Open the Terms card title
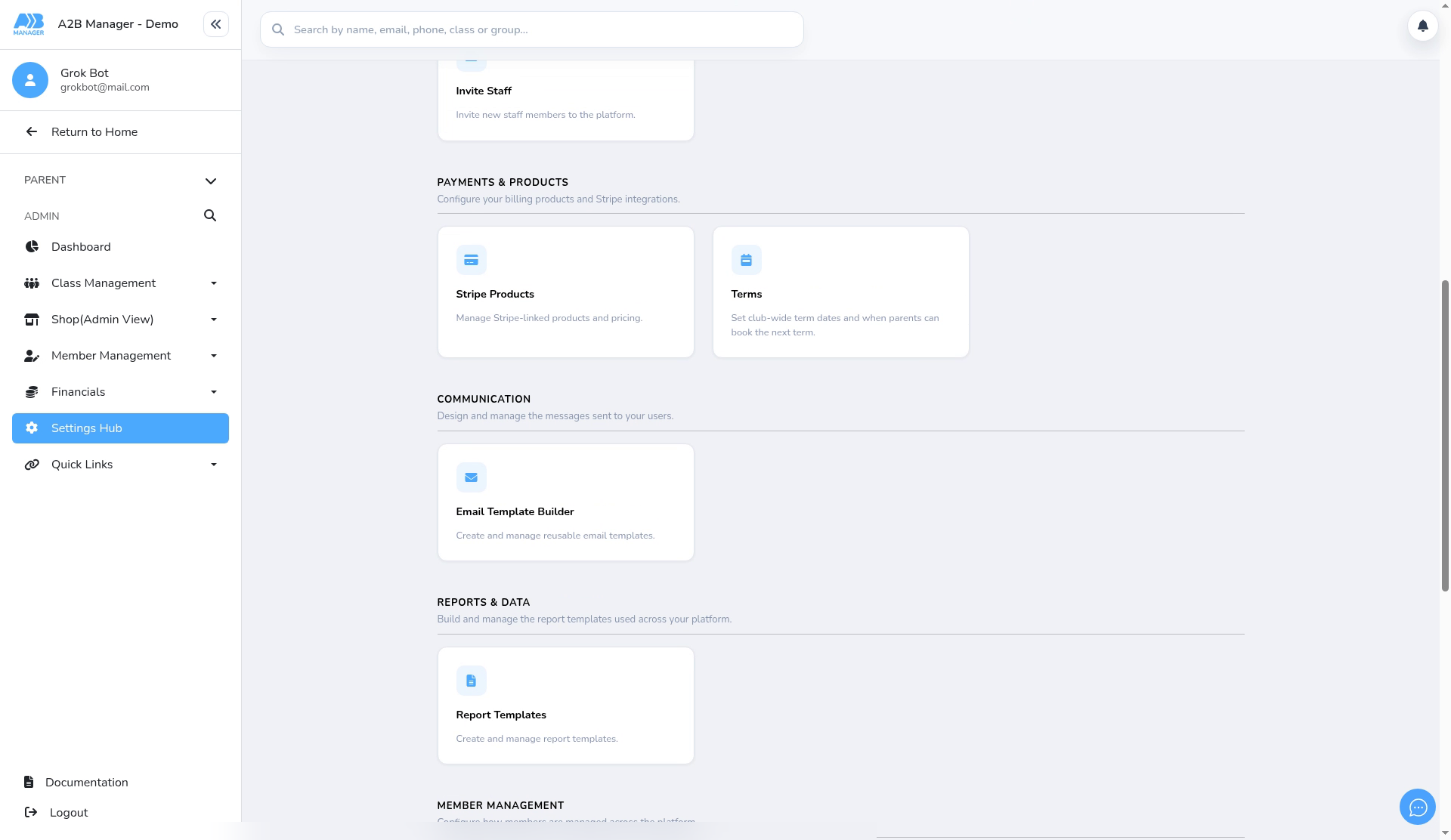1451x840 pixels. [x=746, y=295]
